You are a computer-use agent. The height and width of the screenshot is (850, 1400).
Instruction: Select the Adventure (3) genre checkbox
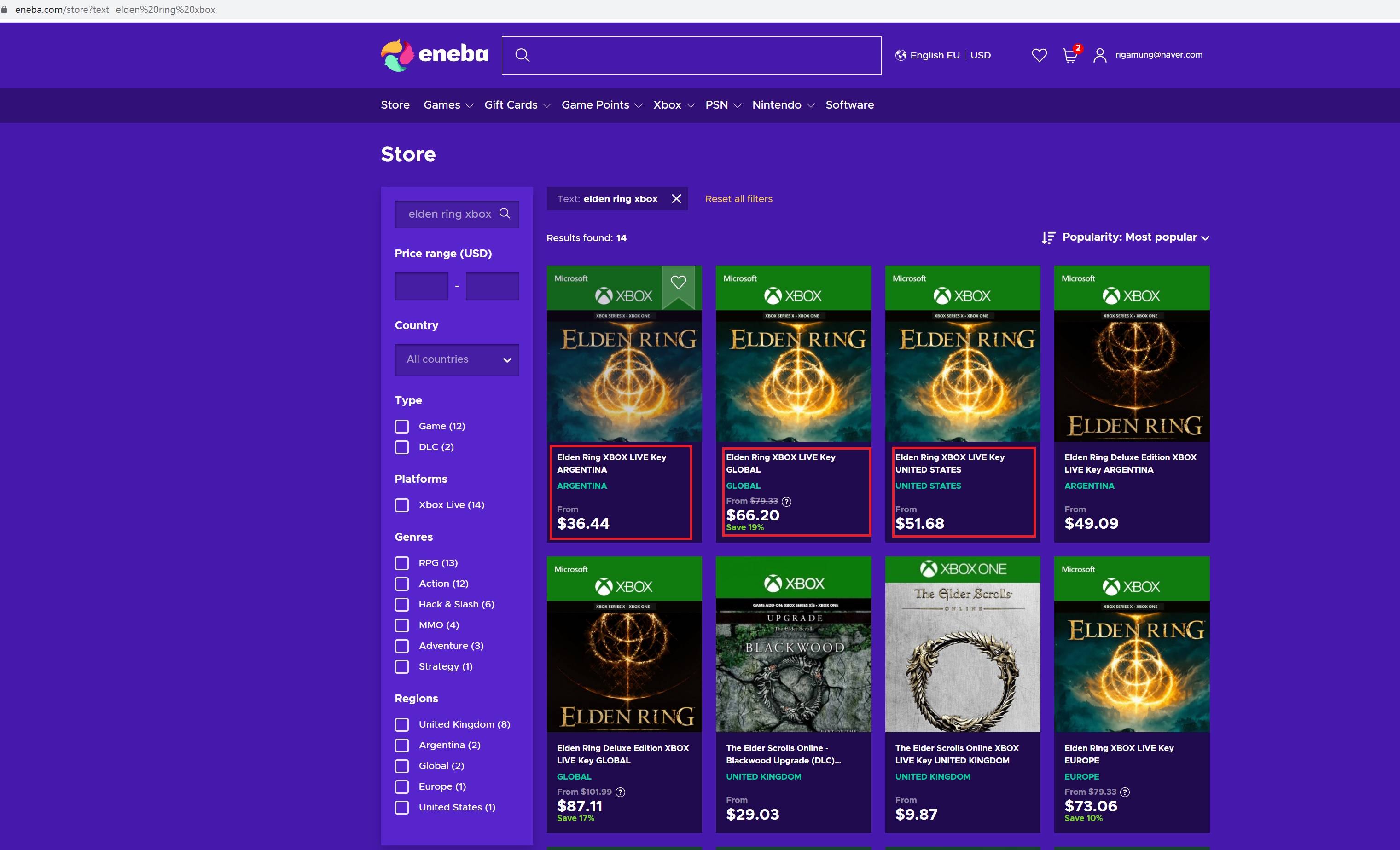pyautogui.click(x=402, y=646)
